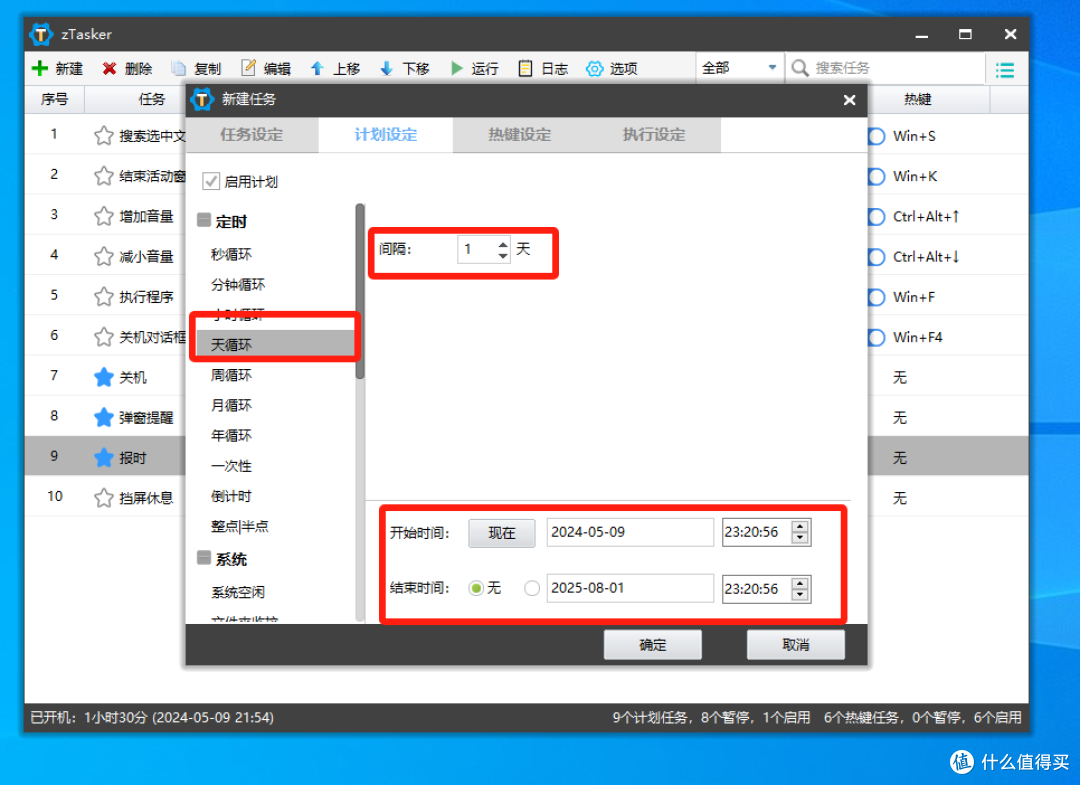
Task: Toggle the Ctrl+Alt+↑ hotkey switch
Action: click(x=877, y=216)
